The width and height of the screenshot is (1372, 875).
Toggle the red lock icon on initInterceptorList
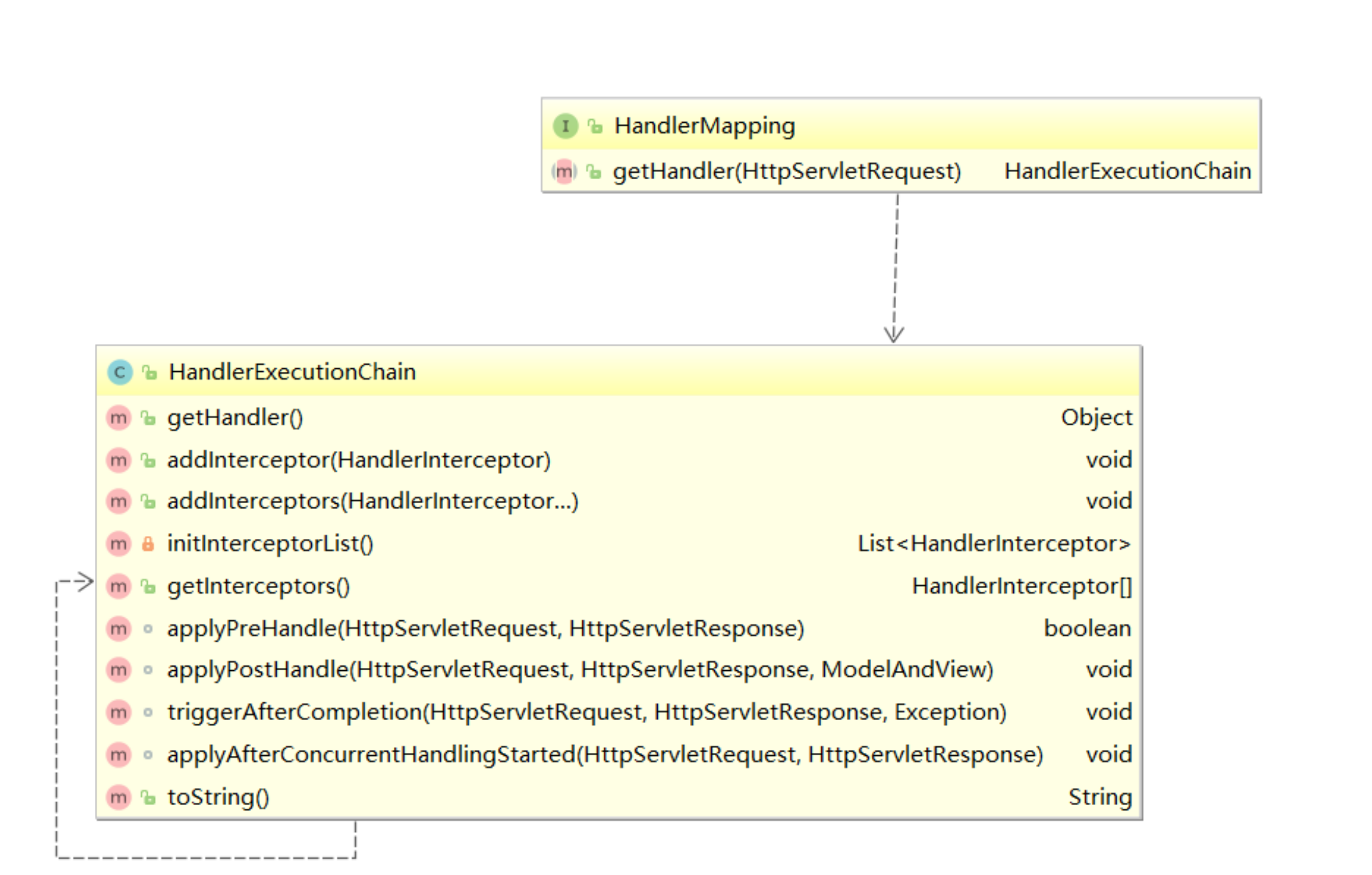point(148,544)
